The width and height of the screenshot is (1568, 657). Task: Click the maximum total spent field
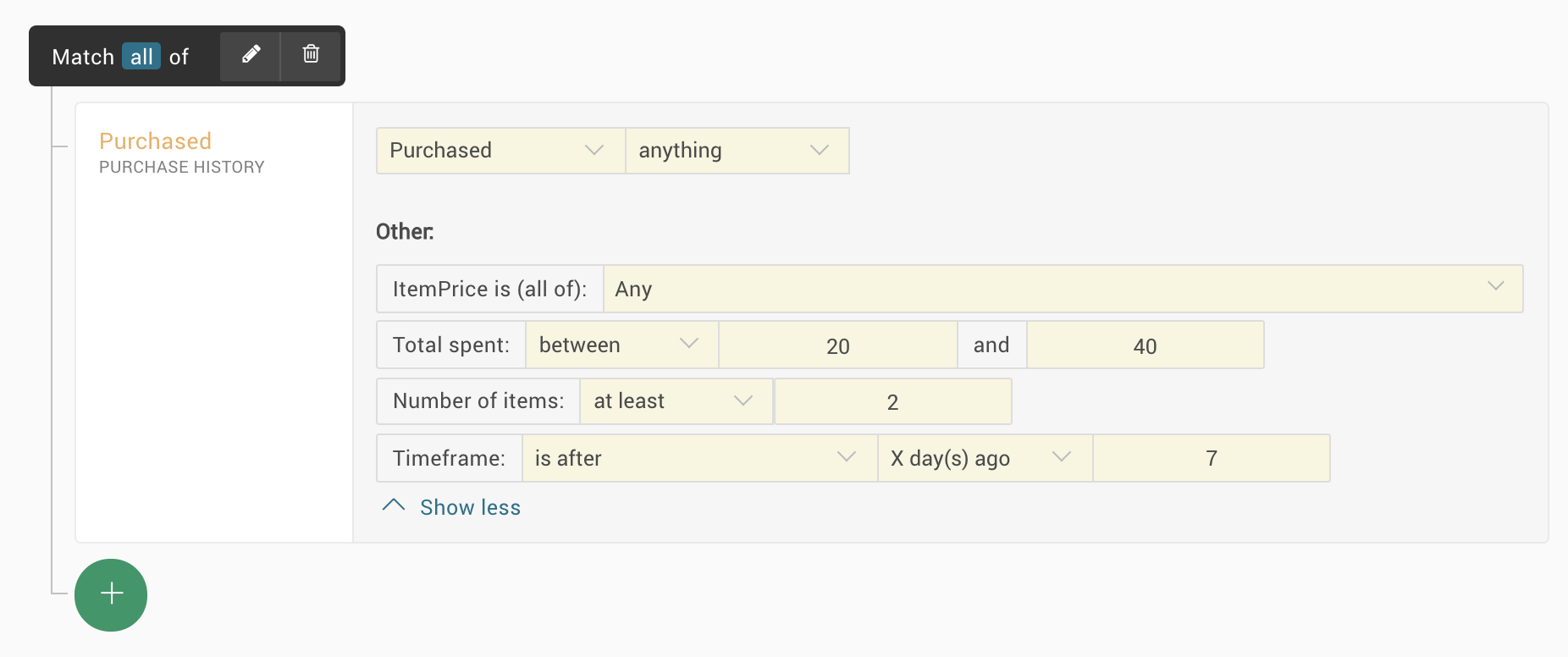tap(1145, 345)
